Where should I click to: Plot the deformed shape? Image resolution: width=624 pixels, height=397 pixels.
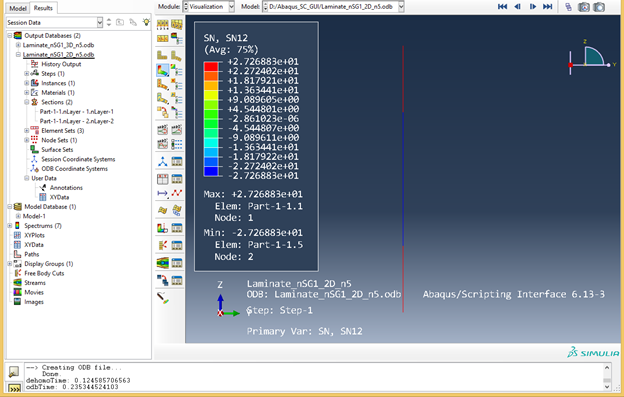click(x=177, y=56)
